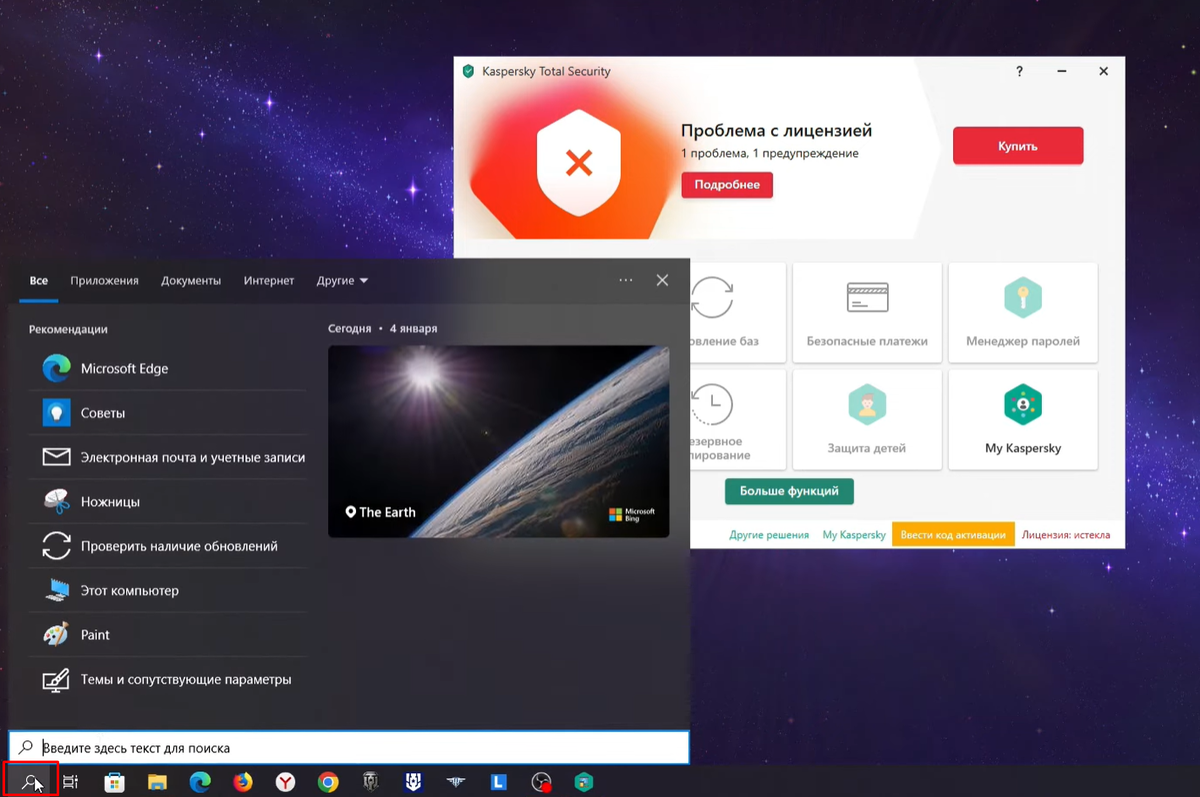
Task: Open Kaspersky help question mark
Action: [x=1019, y=71]
